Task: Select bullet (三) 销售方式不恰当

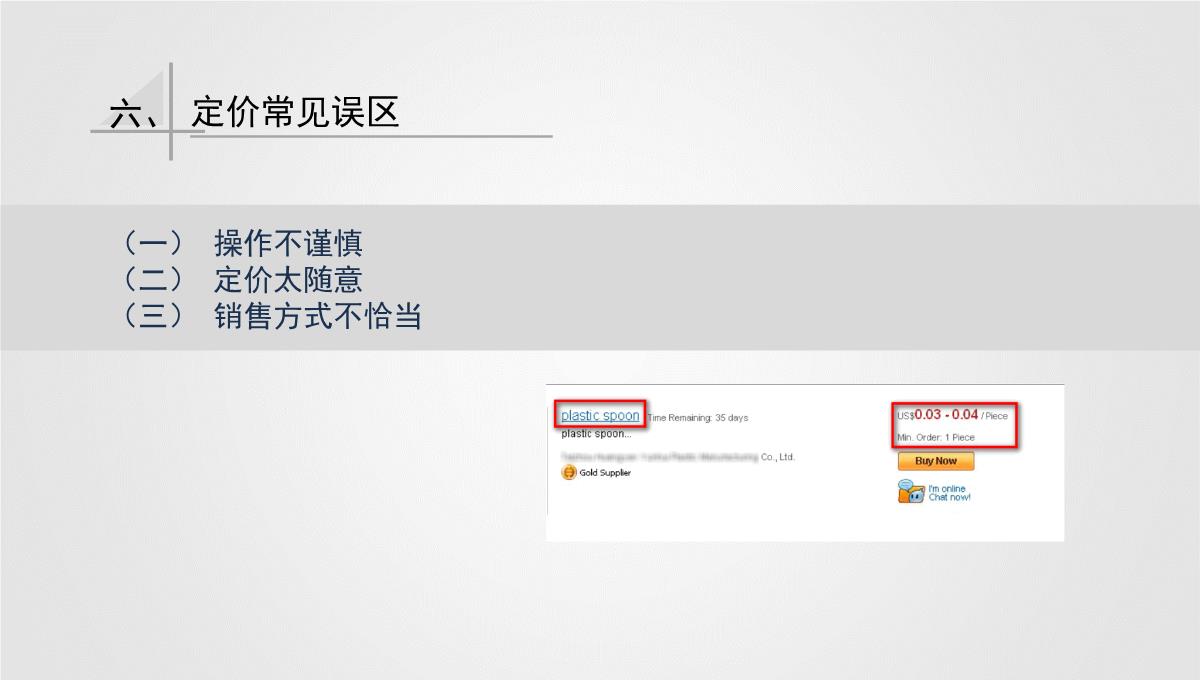Action: (270, 316)
